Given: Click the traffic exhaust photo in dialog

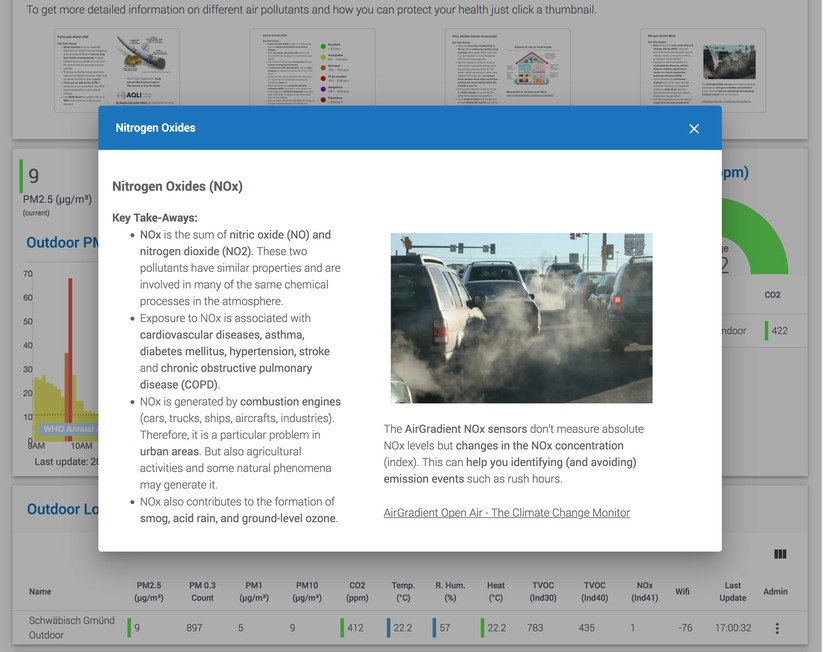Looking at the screenshot, I should (521, 318).
